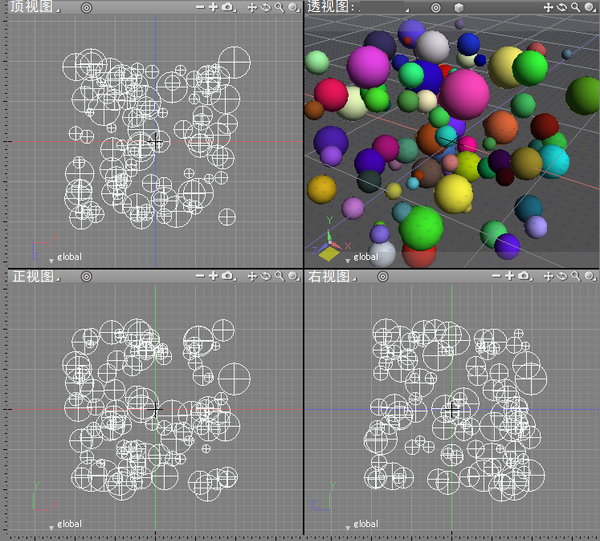The width and height of the screenshot is (600, 541).
Task: Select the pan arrows tool in 右视图
Action: point(548,276)
